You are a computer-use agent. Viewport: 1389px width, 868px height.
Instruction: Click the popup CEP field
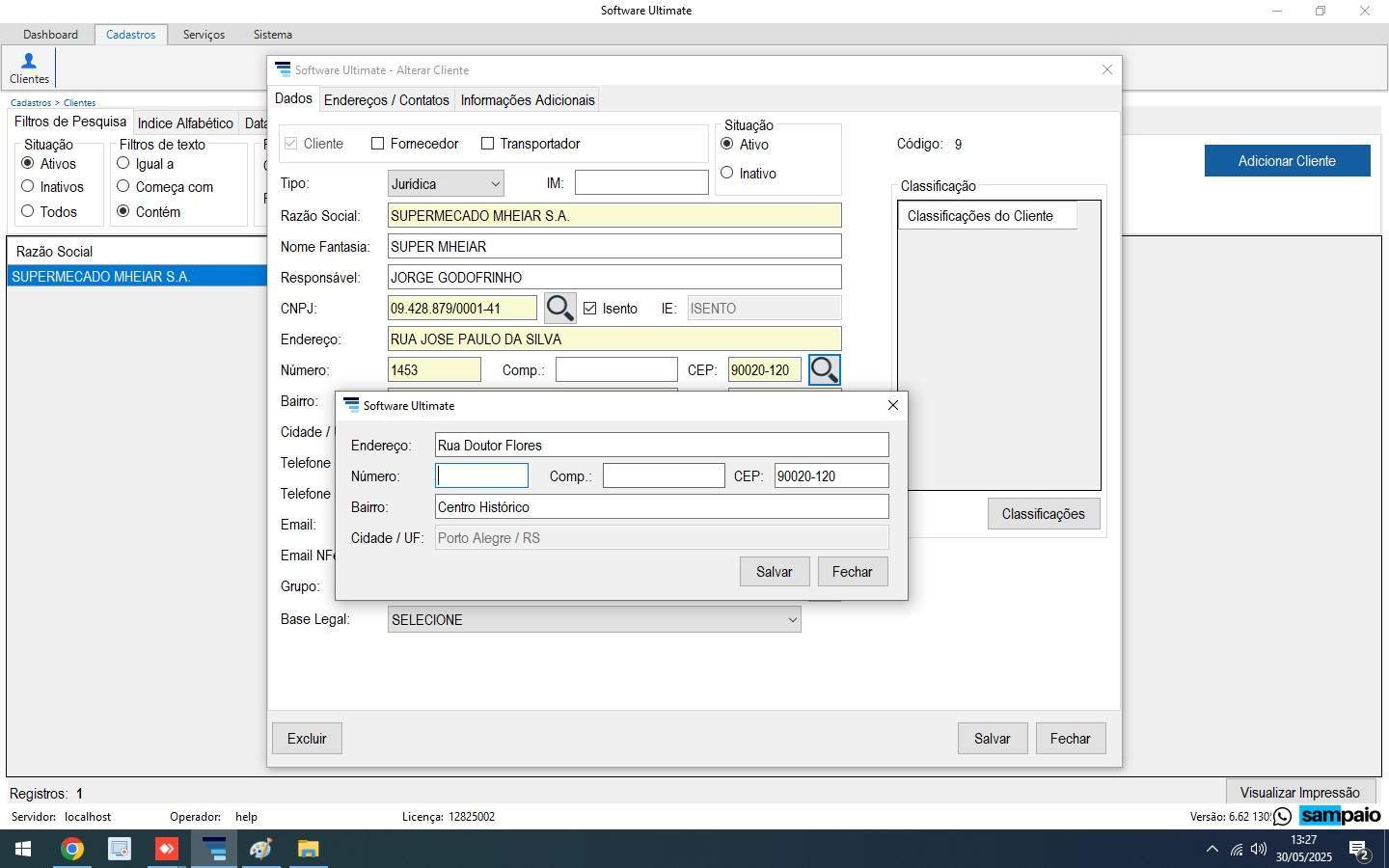click(x=831, y=475)
